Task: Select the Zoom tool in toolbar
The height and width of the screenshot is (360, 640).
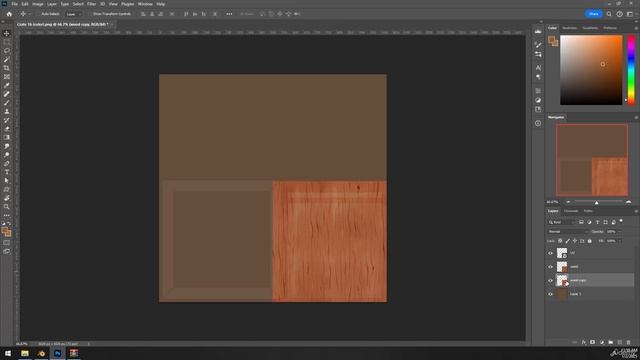Action: pyautogui.click(x=7, y=207)
